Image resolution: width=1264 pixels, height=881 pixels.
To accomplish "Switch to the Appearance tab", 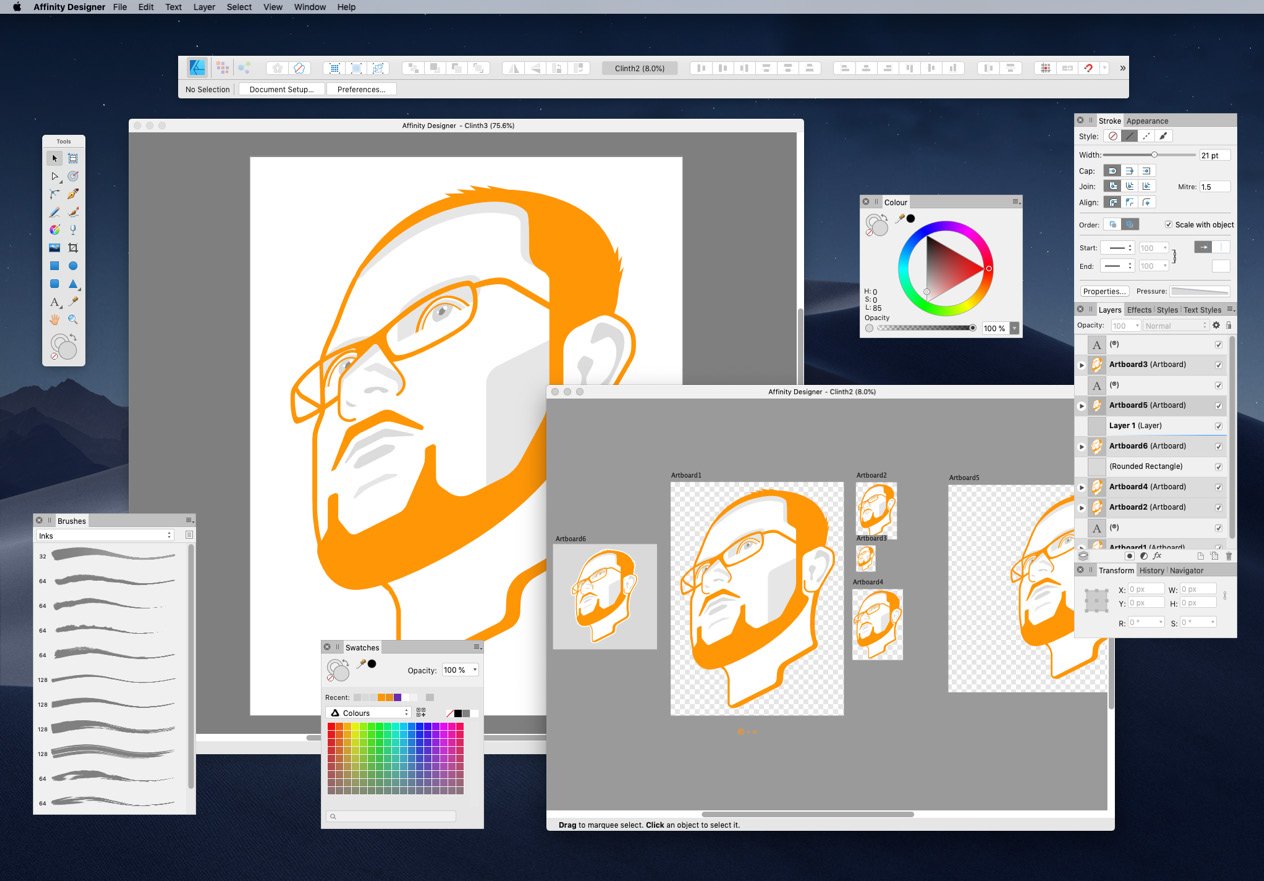I will click(1147, 121).
